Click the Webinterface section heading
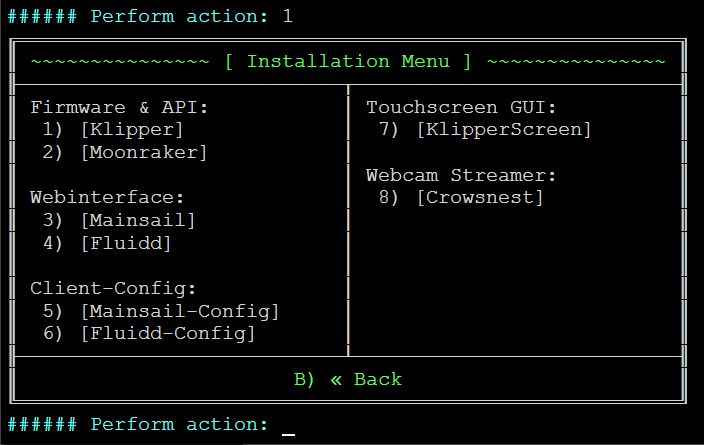This screenshot has width=704, height=445. coord(108,197)
